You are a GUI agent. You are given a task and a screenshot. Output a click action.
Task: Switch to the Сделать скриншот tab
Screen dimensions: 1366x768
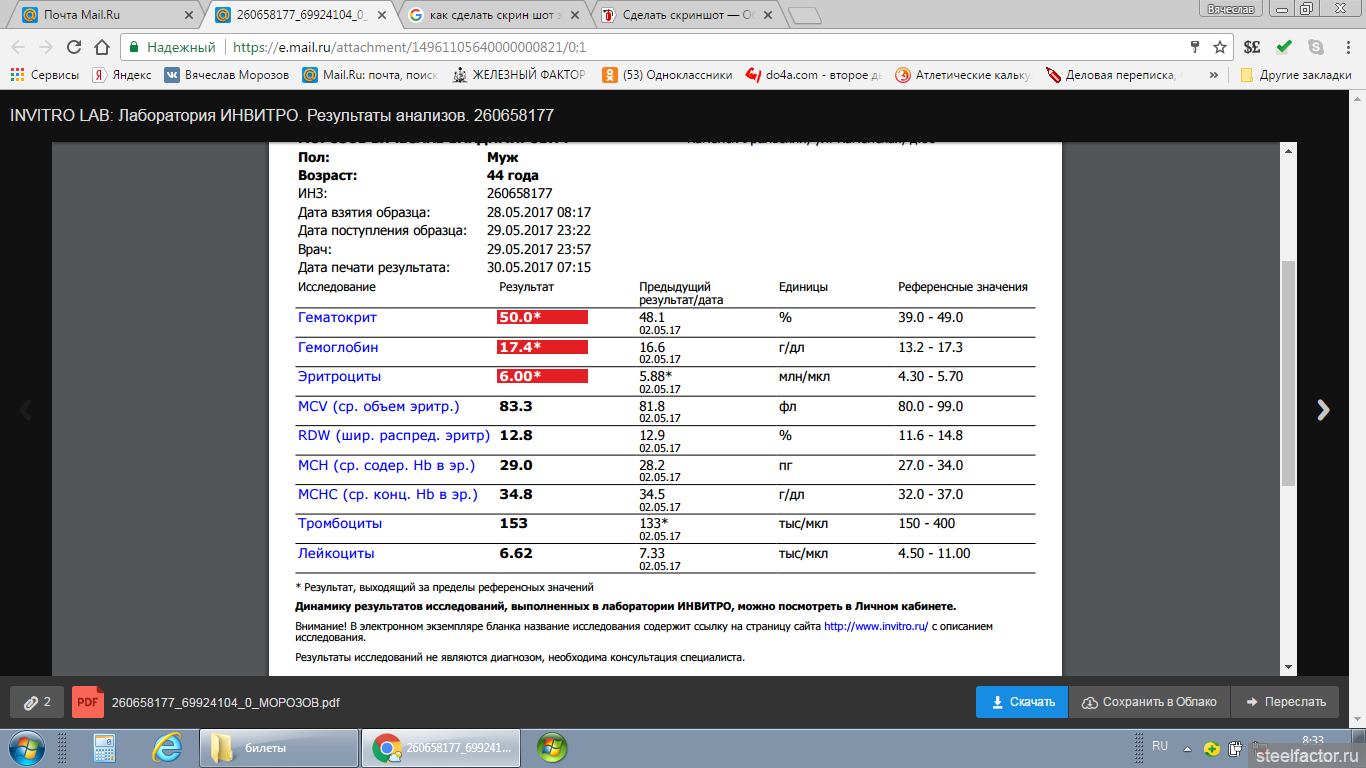click(x=686, y=15)
